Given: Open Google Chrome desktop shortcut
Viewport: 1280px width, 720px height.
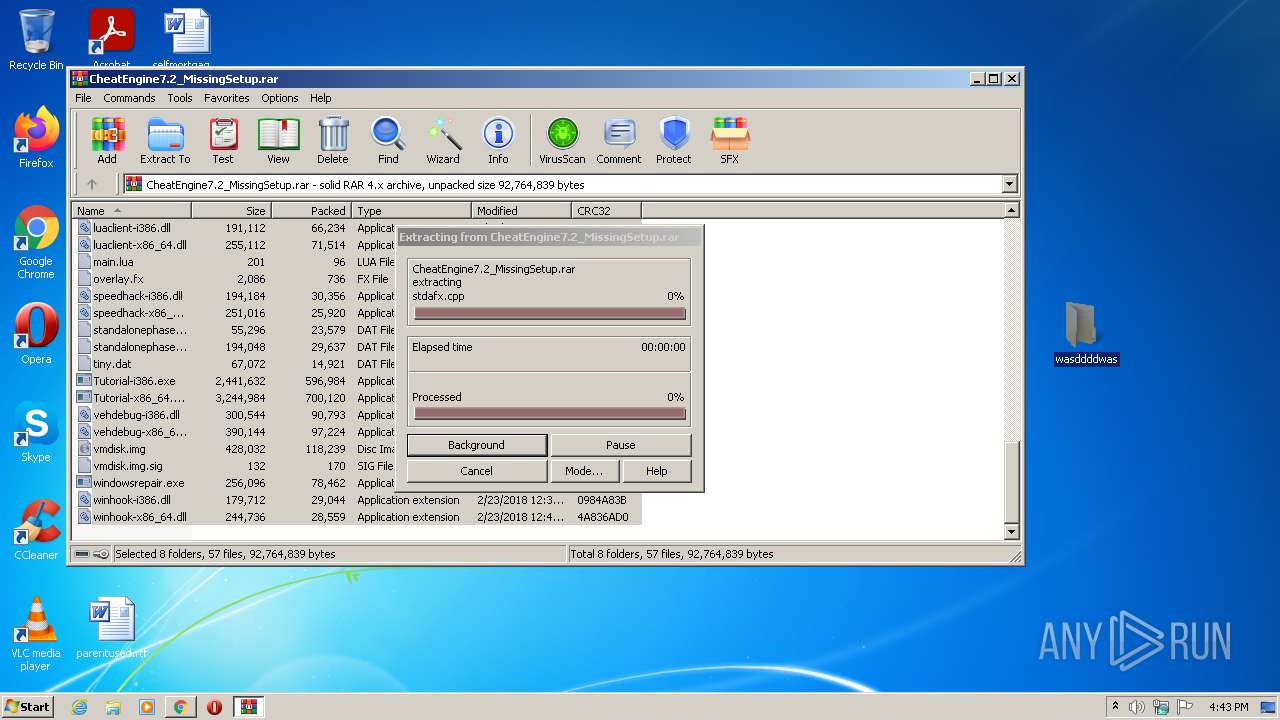Looking at the screenshot, I should click(x=36, y=243).
